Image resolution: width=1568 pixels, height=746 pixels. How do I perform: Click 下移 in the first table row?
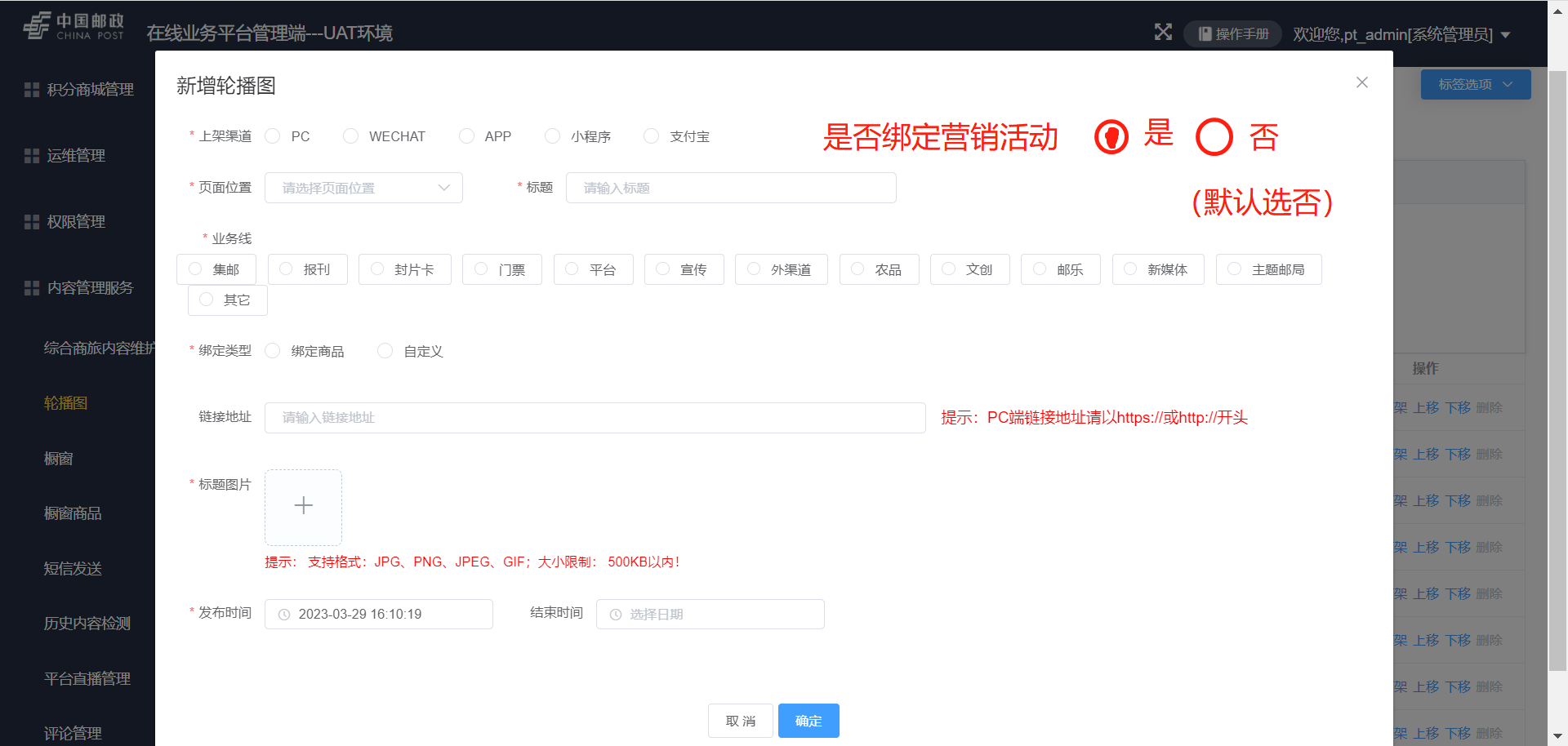pos(1458,407)
